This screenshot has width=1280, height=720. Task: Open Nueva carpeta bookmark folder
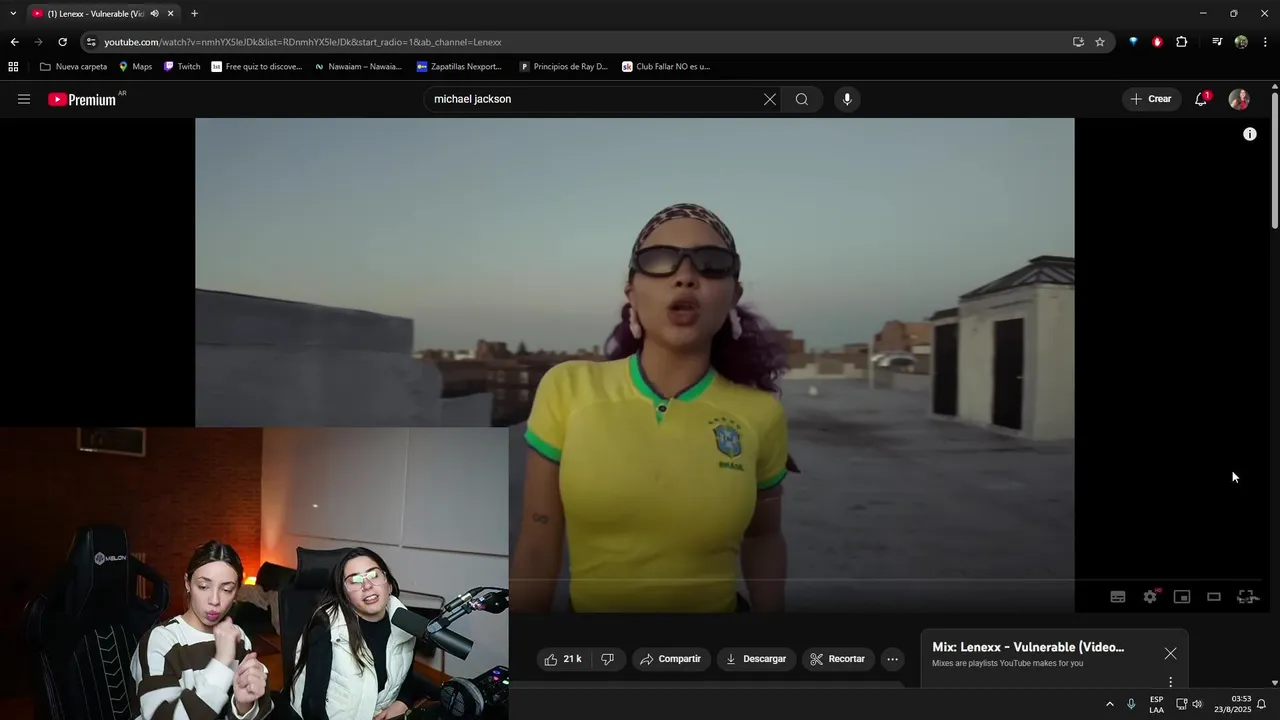[73, 67]
